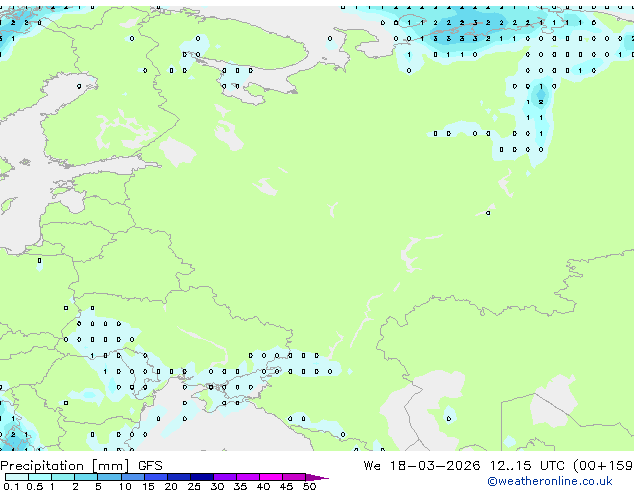Click the legend value '10'

[x=125, y=486]
